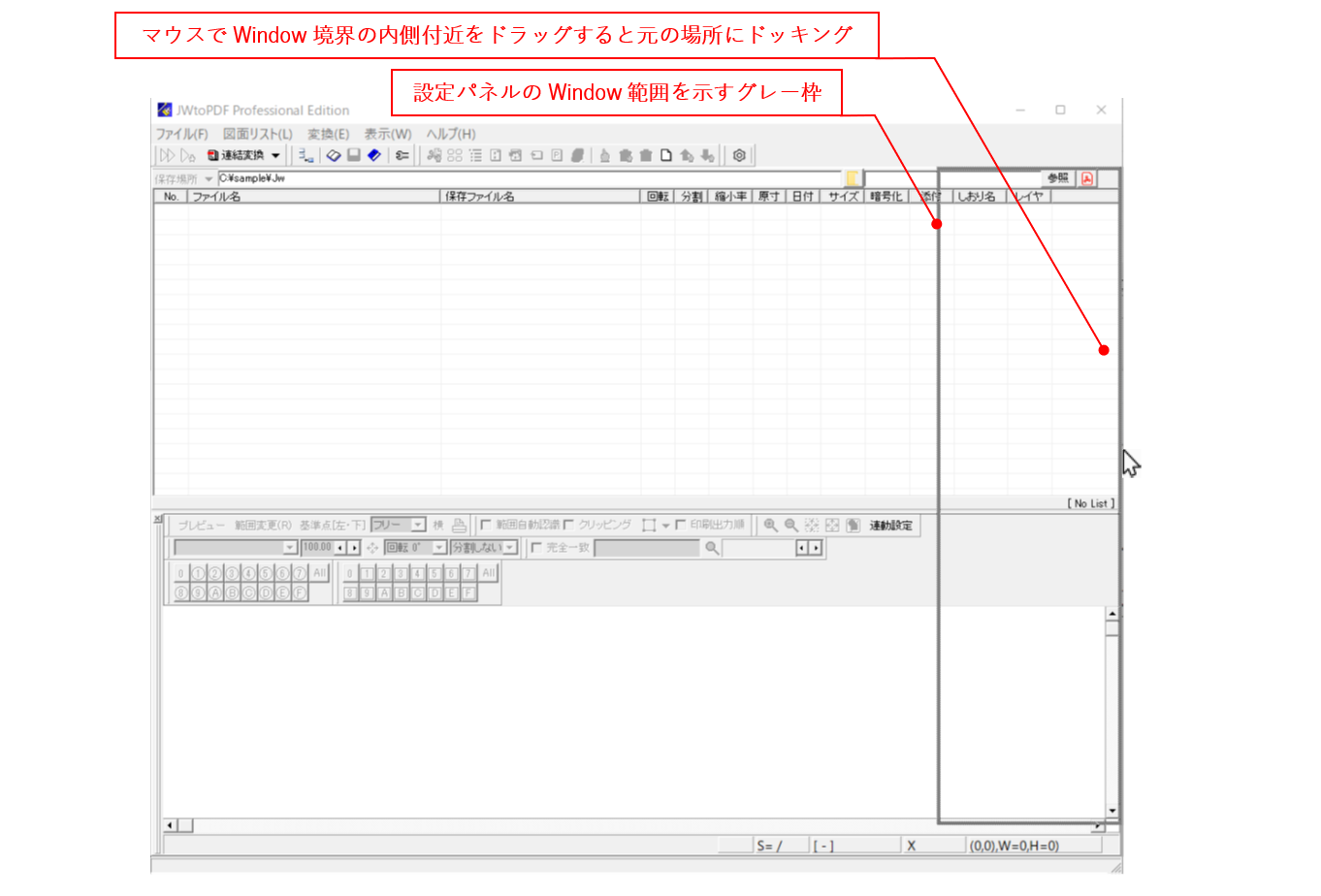Click the yellow folder icon by save path
Viewport: 1321px width, 896px height.
tap(853, 178)
